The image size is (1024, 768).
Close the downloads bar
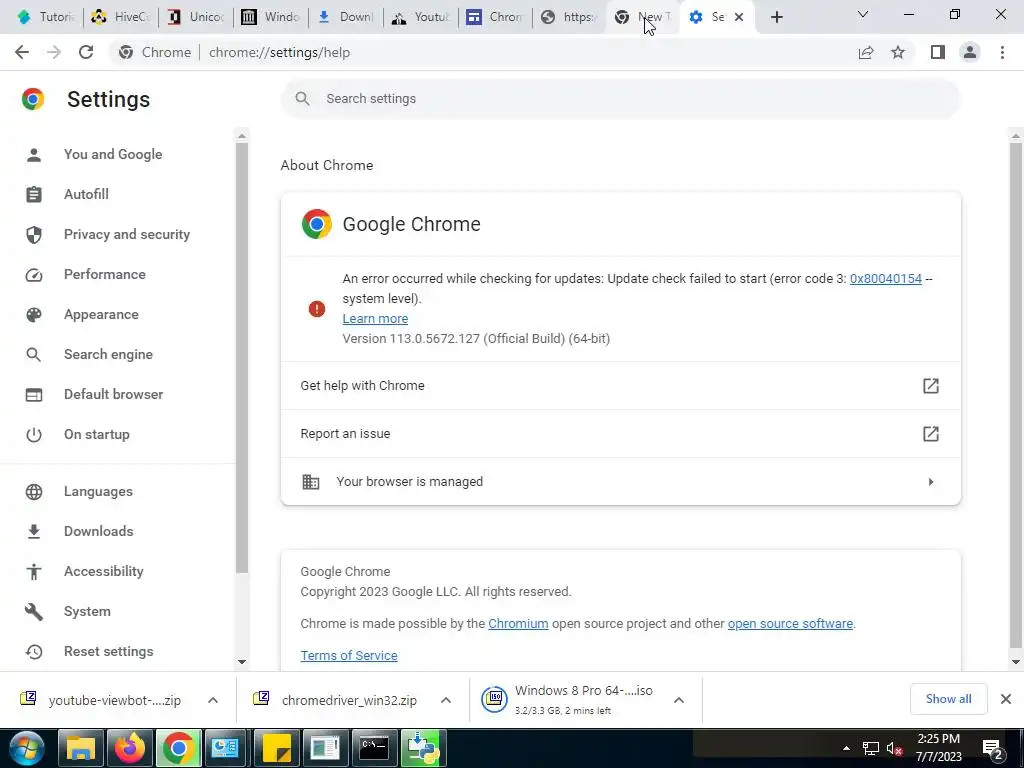[x=1006, y=699]
